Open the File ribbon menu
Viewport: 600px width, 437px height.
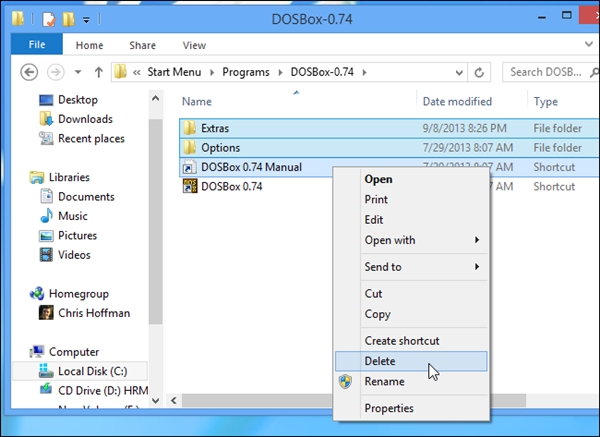pyautogui.click(x=37, y=44)
